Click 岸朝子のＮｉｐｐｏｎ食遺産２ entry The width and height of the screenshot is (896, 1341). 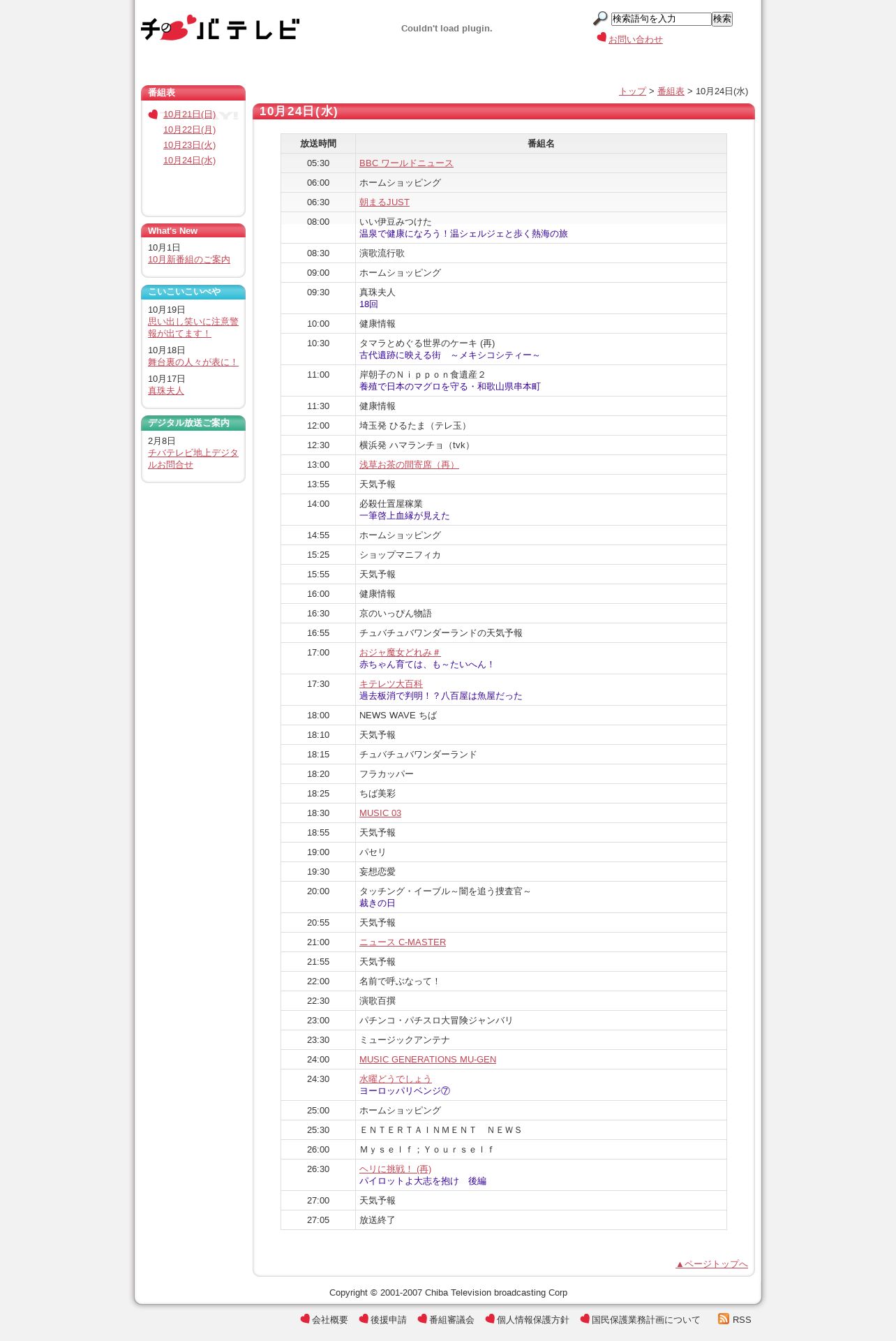(x=423, y=375)
